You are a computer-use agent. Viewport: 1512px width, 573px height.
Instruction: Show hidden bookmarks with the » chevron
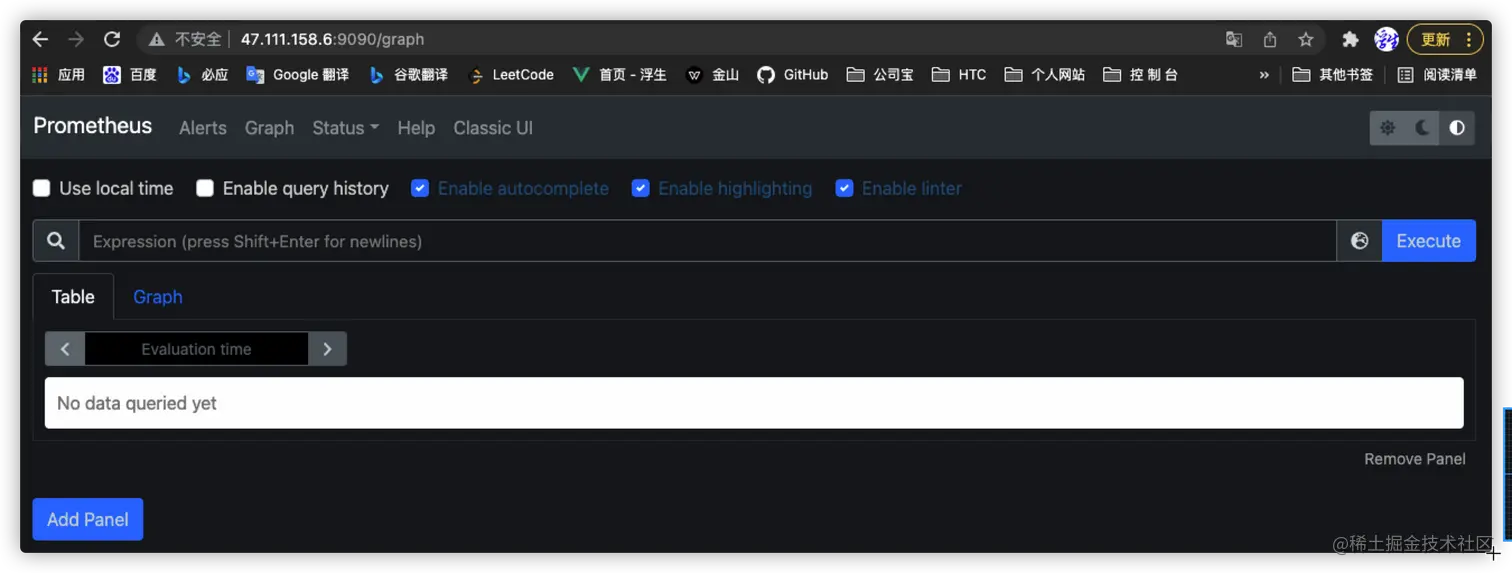point(1264,75)
